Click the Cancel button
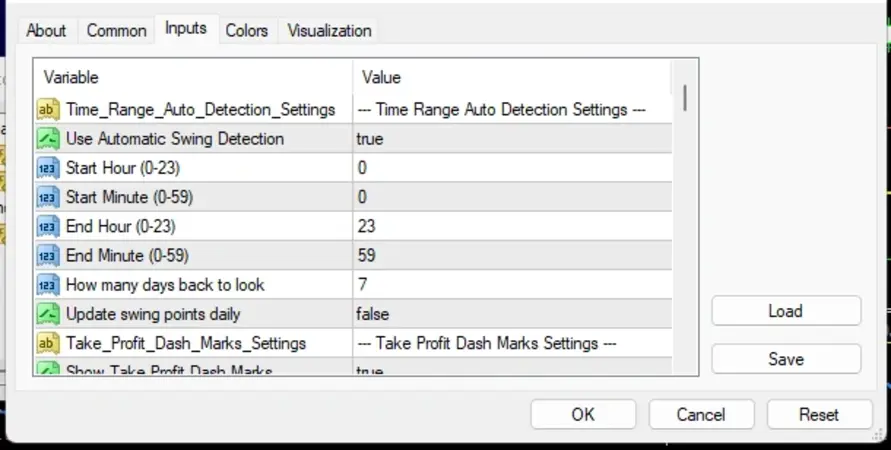The image size is (891, 450). [701, 414]
